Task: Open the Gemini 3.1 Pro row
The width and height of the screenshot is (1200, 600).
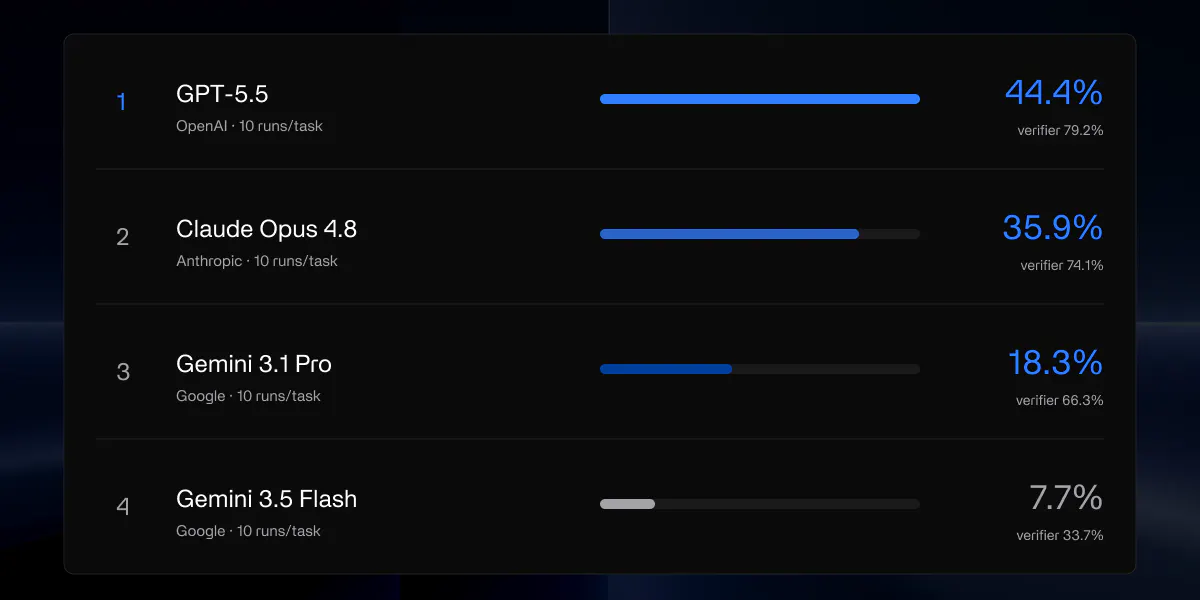Action: [600, 372]
